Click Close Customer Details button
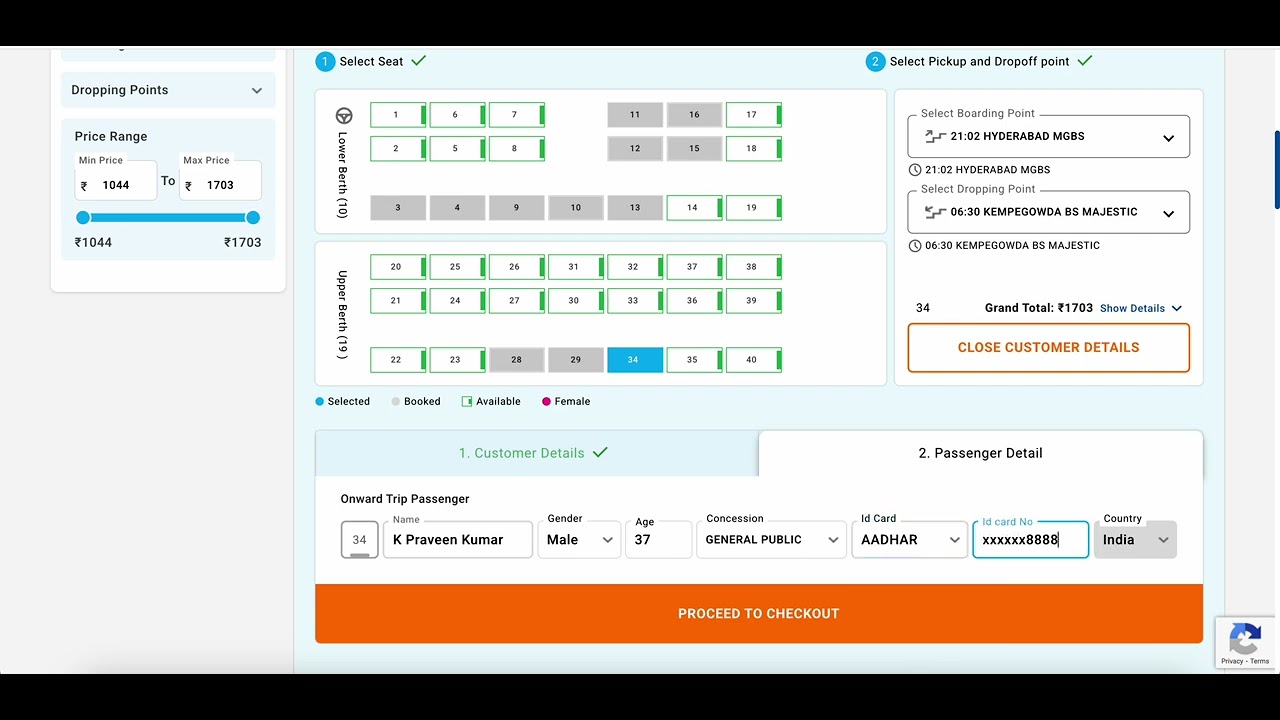This screenshot has height=720, width=1280. pyautogui.click(x=1049, y=348)
